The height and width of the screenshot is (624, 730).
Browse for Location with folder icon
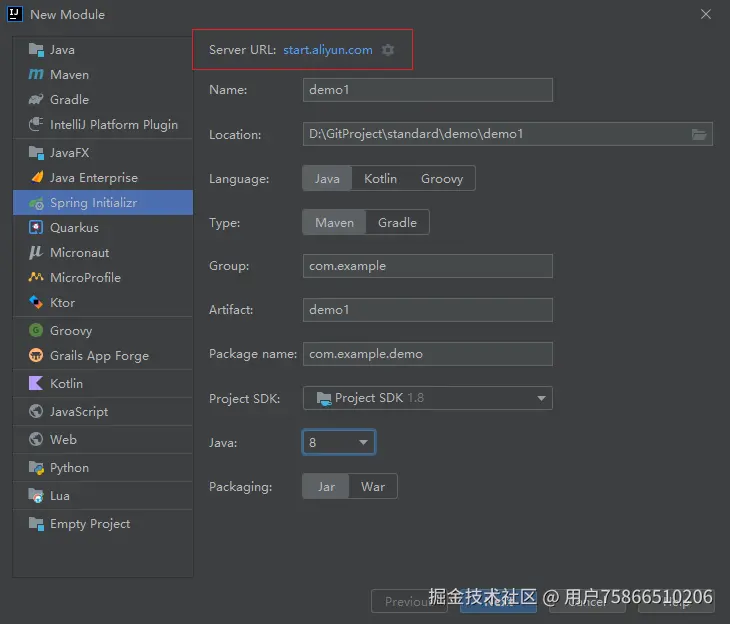click(699, 135)
